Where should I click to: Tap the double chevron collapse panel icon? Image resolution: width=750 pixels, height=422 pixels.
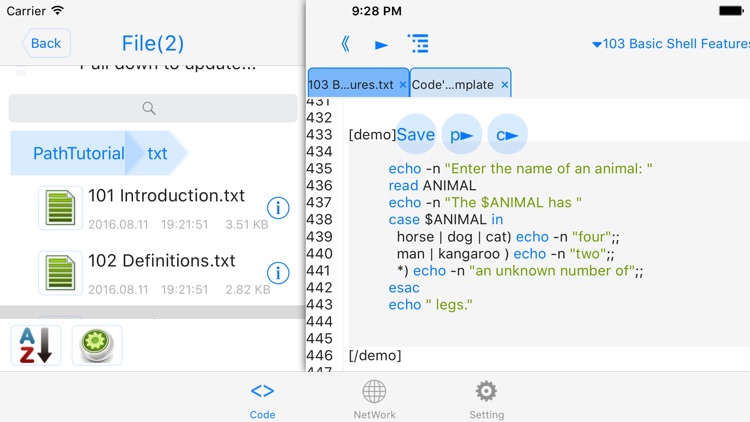[345, 44]
